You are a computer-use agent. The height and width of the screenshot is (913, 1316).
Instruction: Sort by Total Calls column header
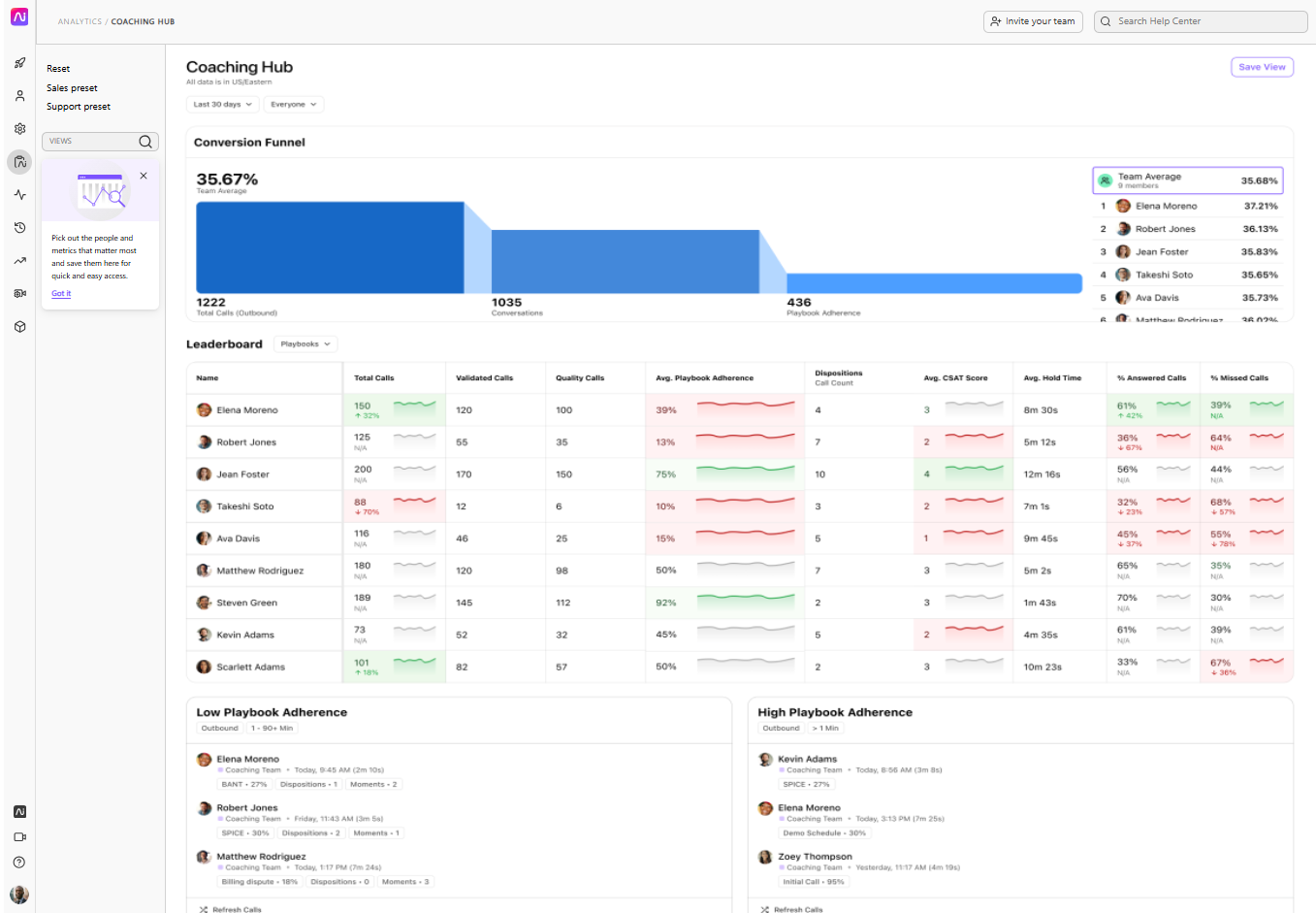pyautogui.click(x=373, y=378)
